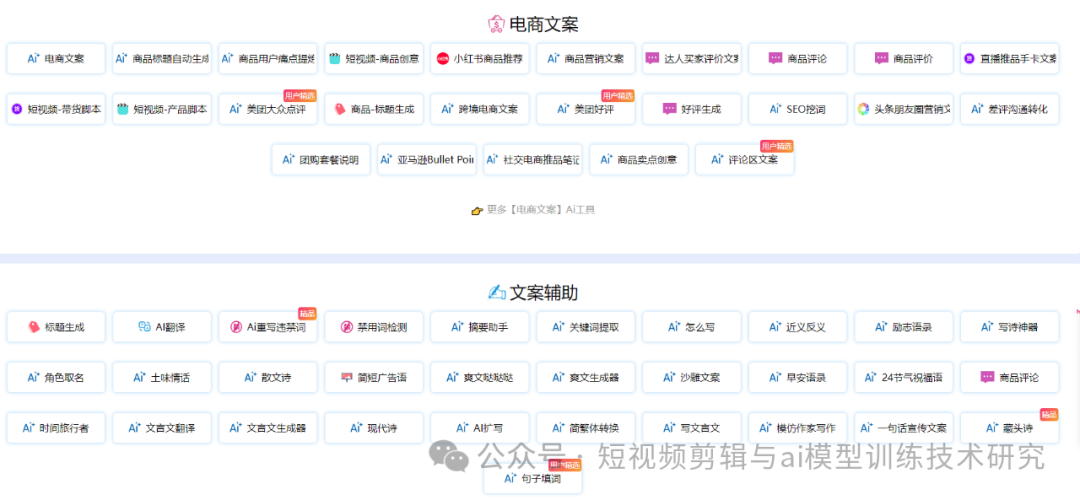The width and height of the screenshot is (1080, 500).
Task: Click the Ai icon on 跨境电商文案
Action: pos(448,109)
